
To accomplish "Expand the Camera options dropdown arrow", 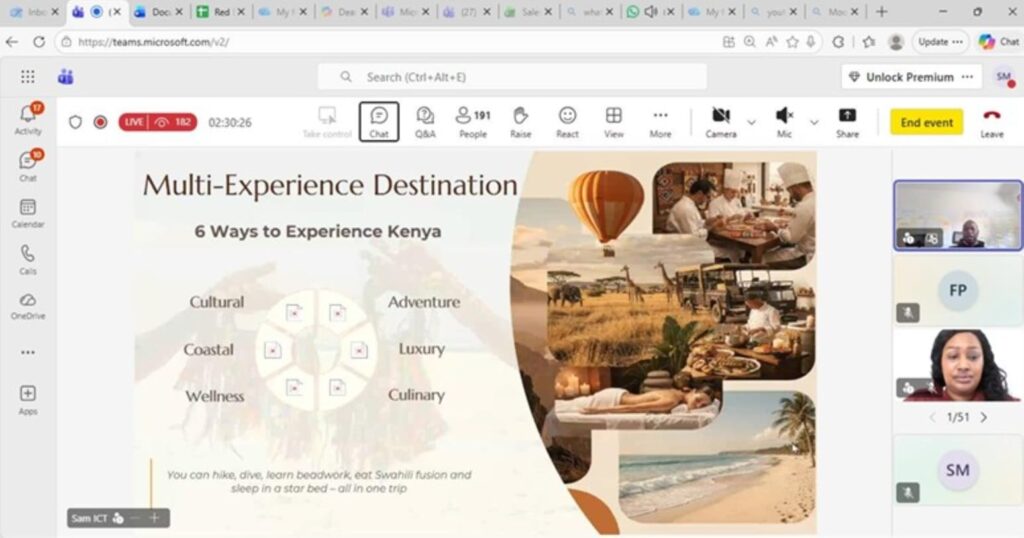I will pos(752,122).
